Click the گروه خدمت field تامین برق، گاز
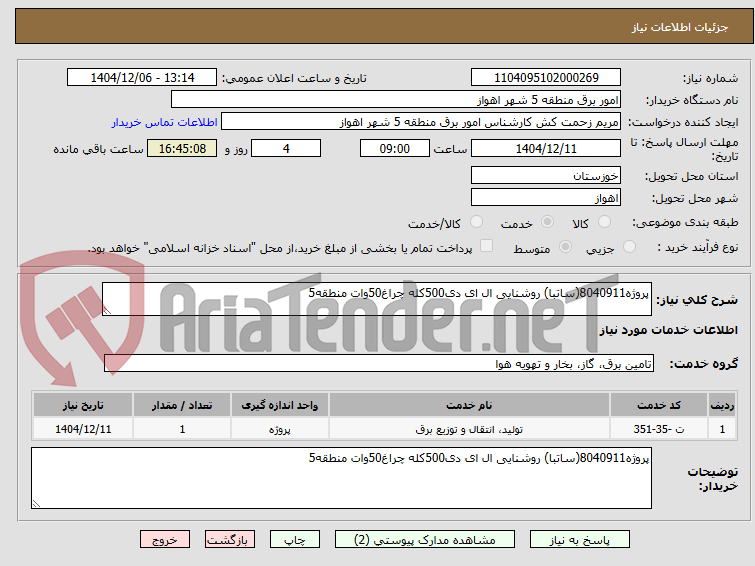This screenshot has height=566, width=755. [379, 364]
